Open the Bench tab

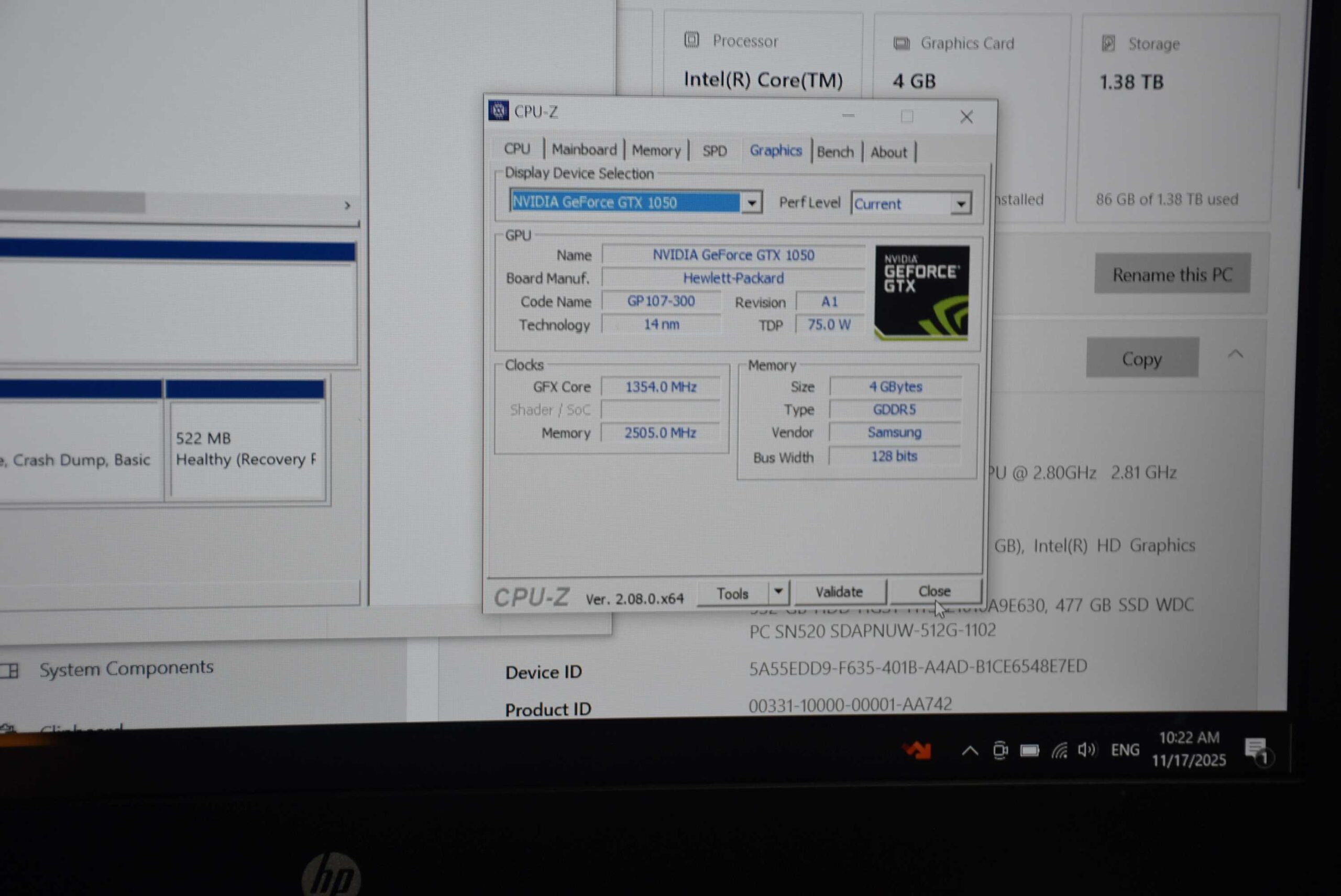834,152
